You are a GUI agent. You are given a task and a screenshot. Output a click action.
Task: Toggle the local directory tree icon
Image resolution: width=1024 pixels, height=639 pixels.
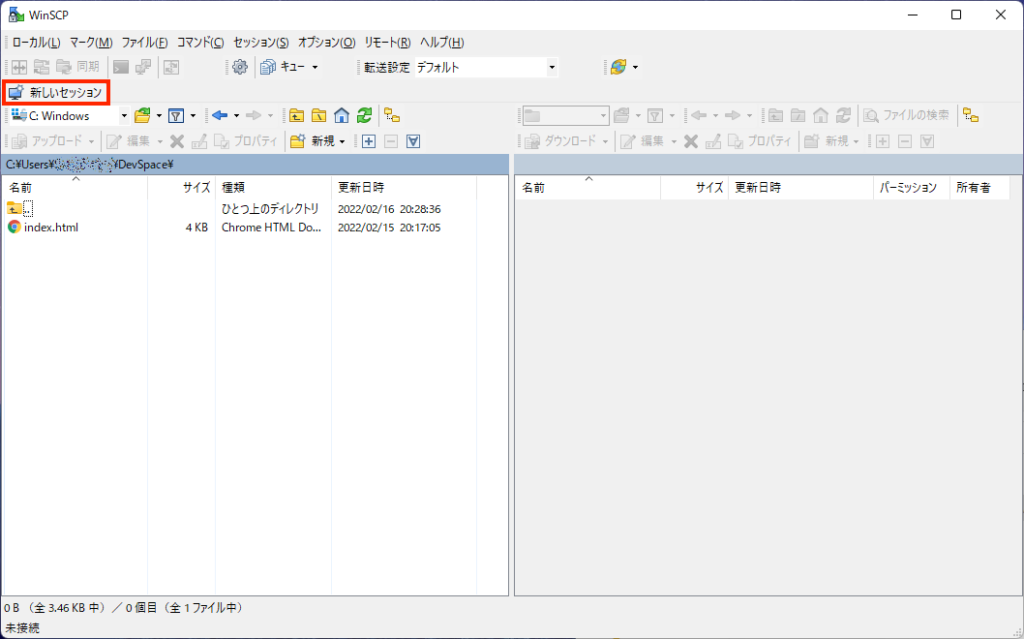tap(392, 116)
